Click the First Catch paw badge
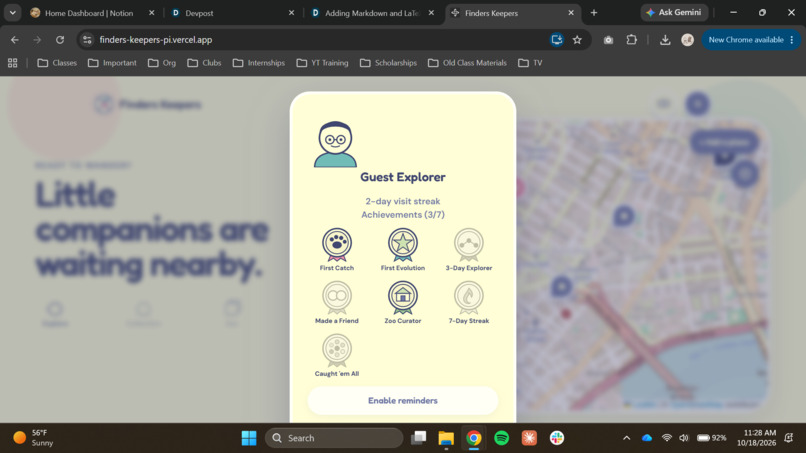The height and width of the screenshot is (453, 806). tap(337, 245)
